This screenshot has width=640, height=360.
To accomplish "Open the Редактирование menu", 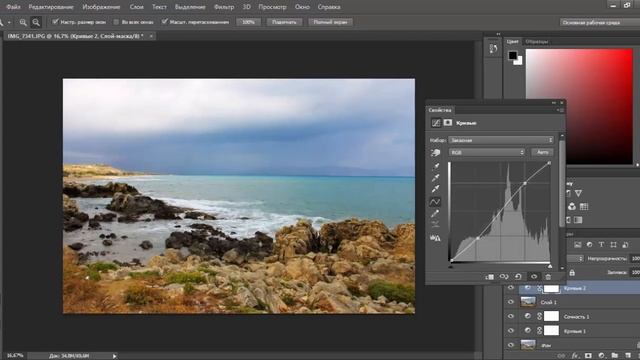I will click(51, 7).
